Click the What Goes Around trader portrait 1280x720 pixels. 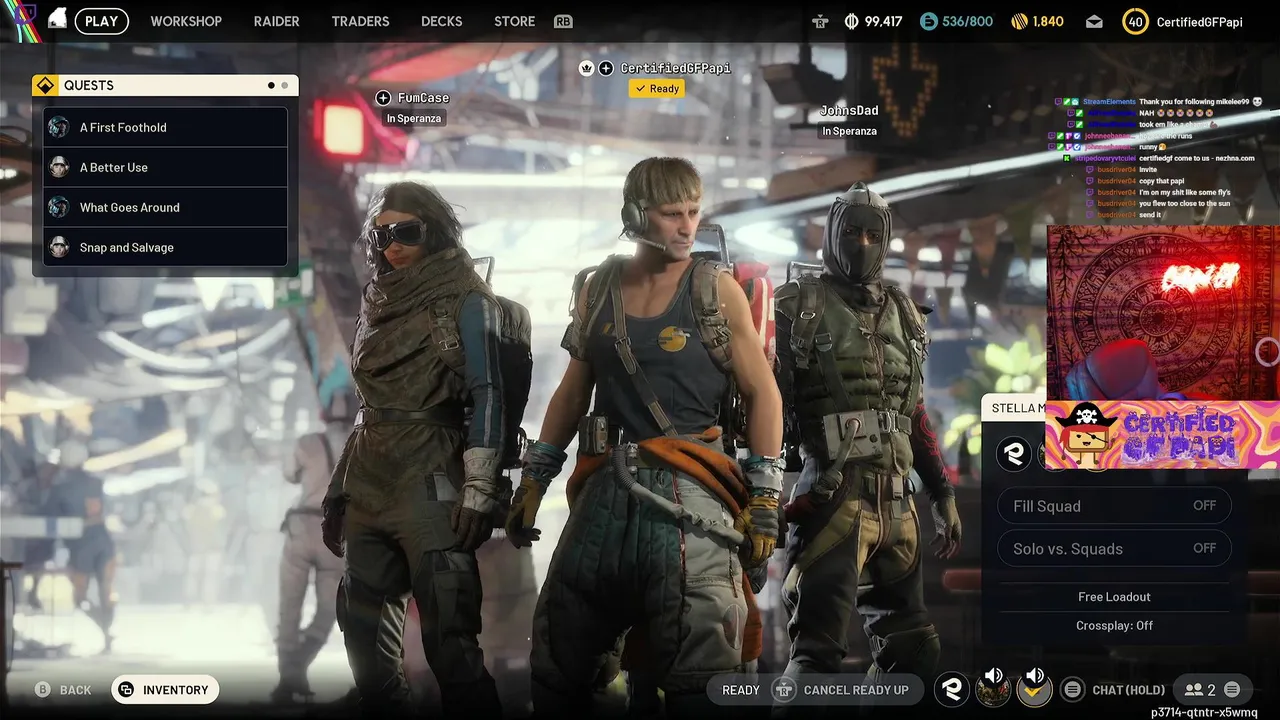click(59, 207)
